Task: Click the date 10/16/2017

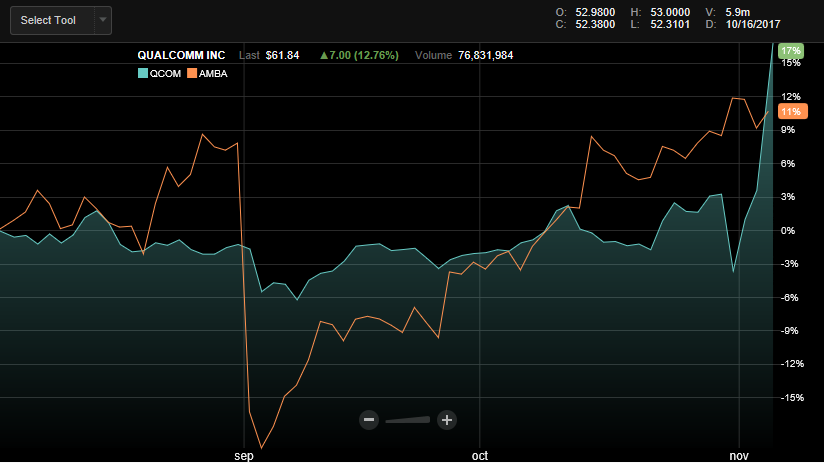Action: pos(753,24)
